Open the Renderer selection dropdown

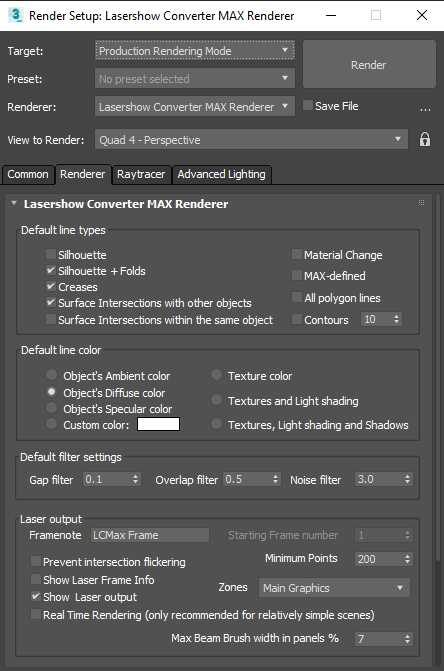(x=195, y=107)
